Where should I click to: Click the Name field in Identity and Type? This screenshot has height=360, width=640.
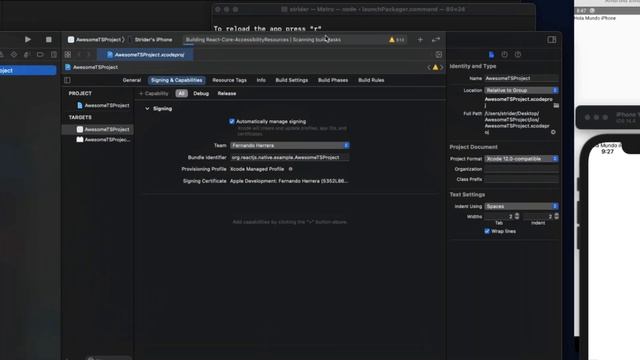[x=521, y=78]
